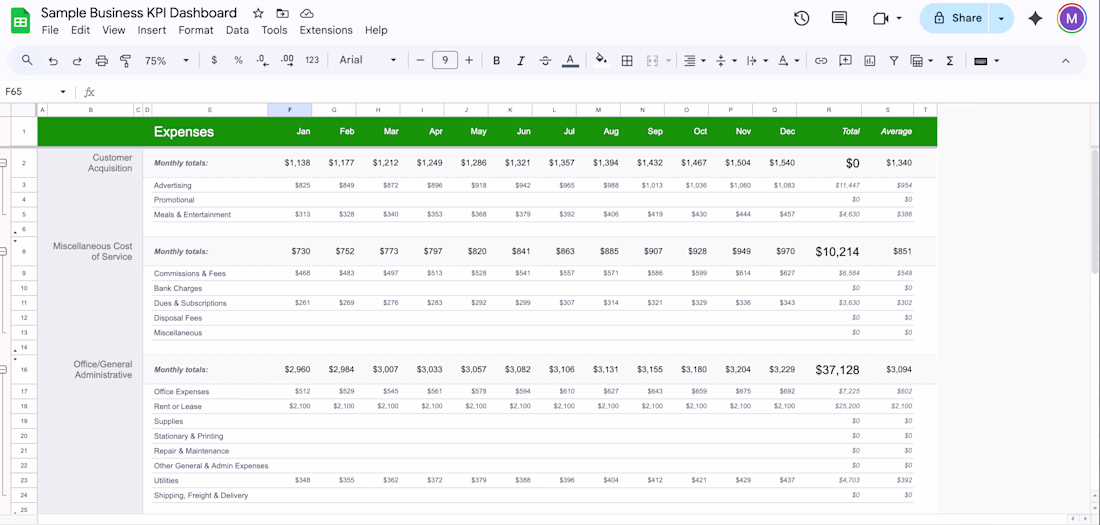The height and width of the screenshot is (525, 1100).
Task: Open the 75% zoom dropdown
Action: [x=166, y=61]
